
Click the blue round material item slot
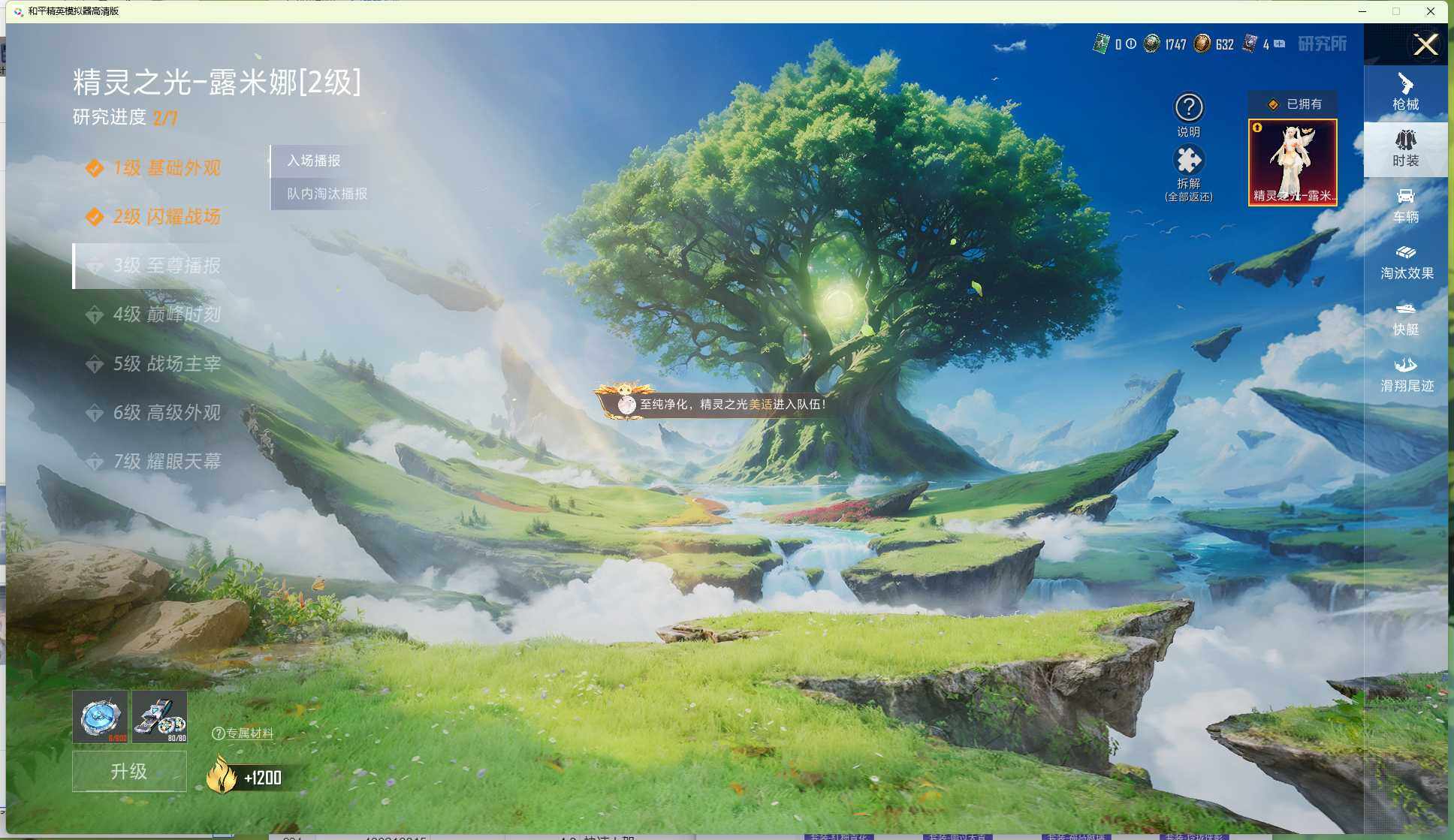click(x=100, y=716)
